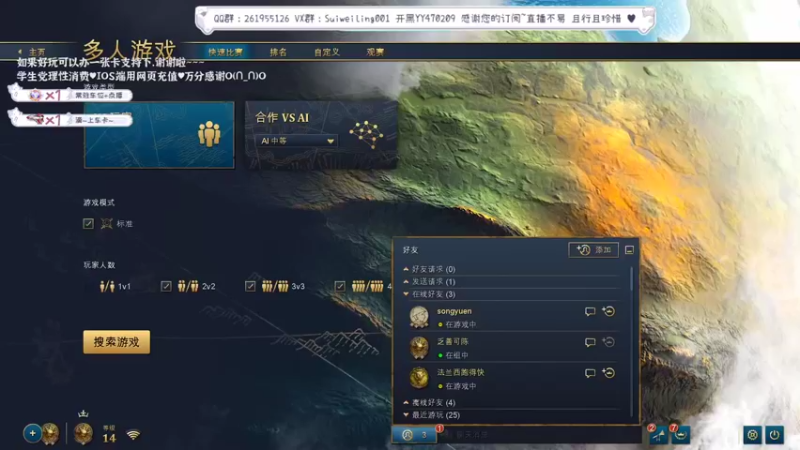This screenshot has width=800, height=450.
Task: Open chat with songyuen
Action: pos(590,312)
